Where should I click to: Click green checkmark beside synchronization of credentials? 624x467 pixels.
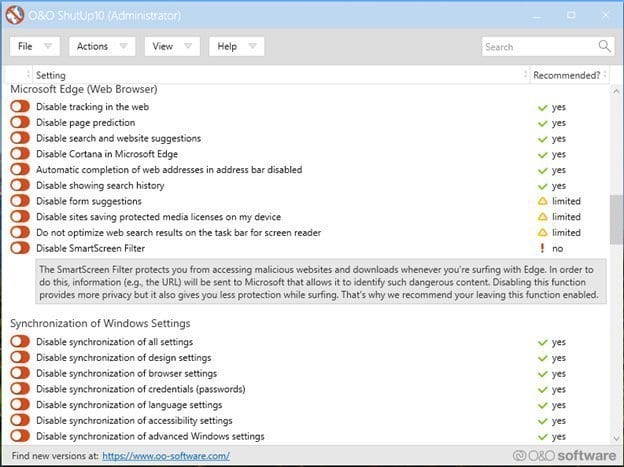[542, 389]
